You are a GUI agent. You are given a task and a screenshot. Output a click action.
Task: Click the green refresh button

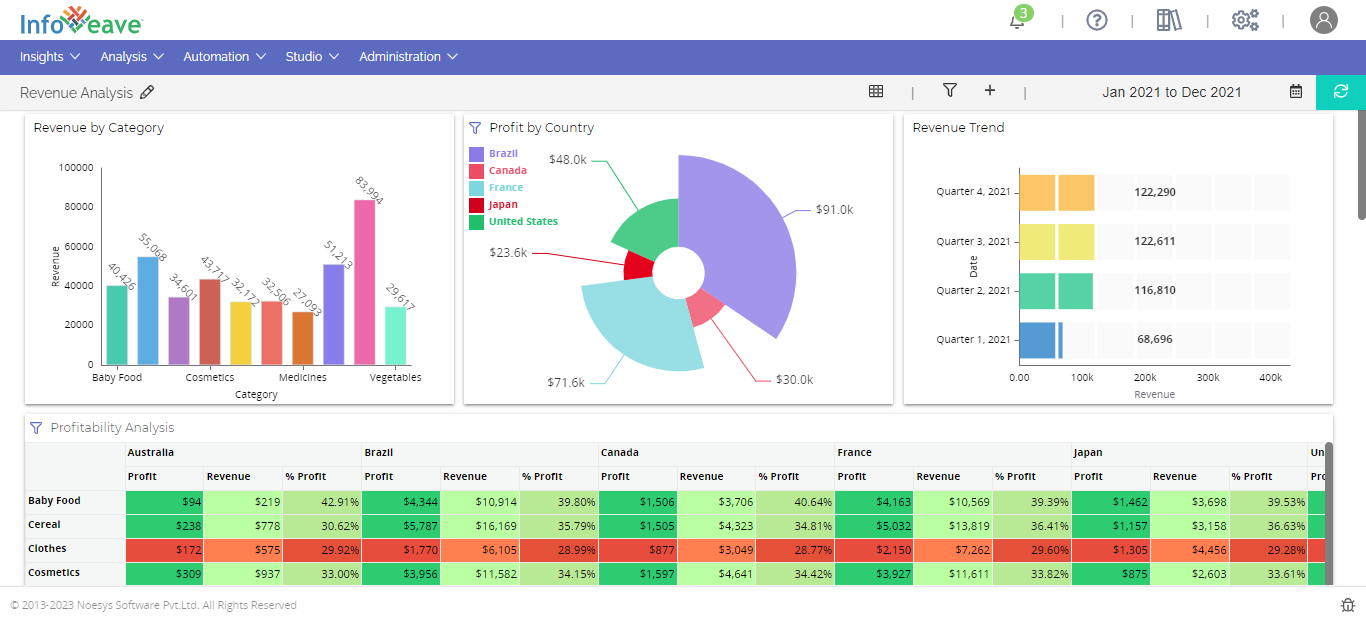(x=1341, y=91)
